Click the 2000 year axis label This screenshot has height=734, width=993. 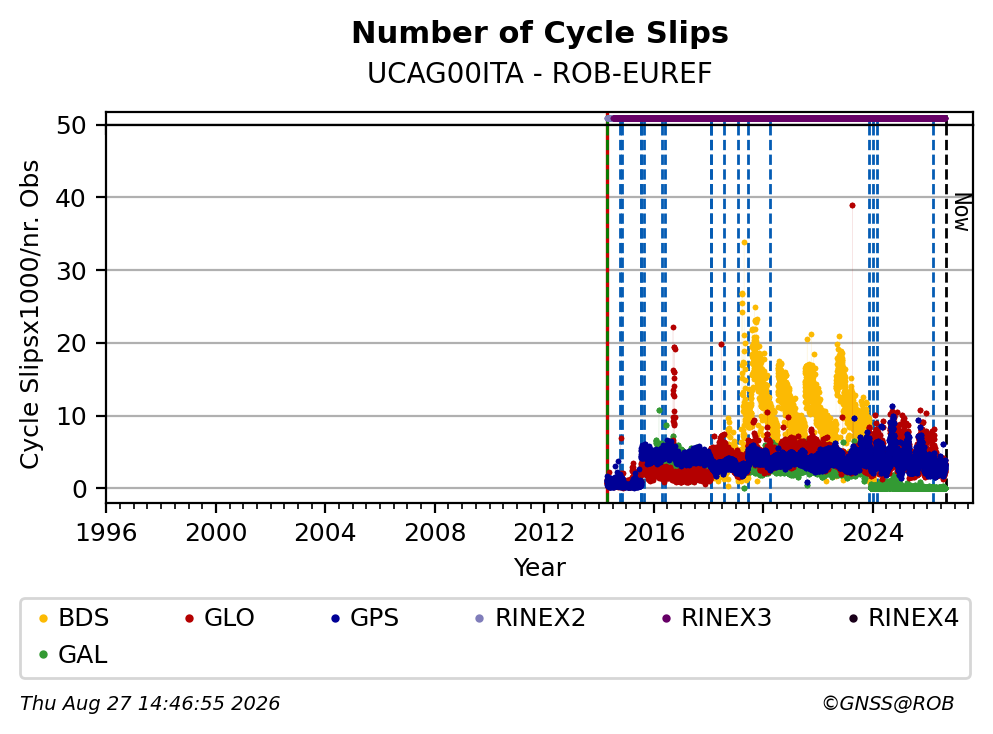coord(216,533)
